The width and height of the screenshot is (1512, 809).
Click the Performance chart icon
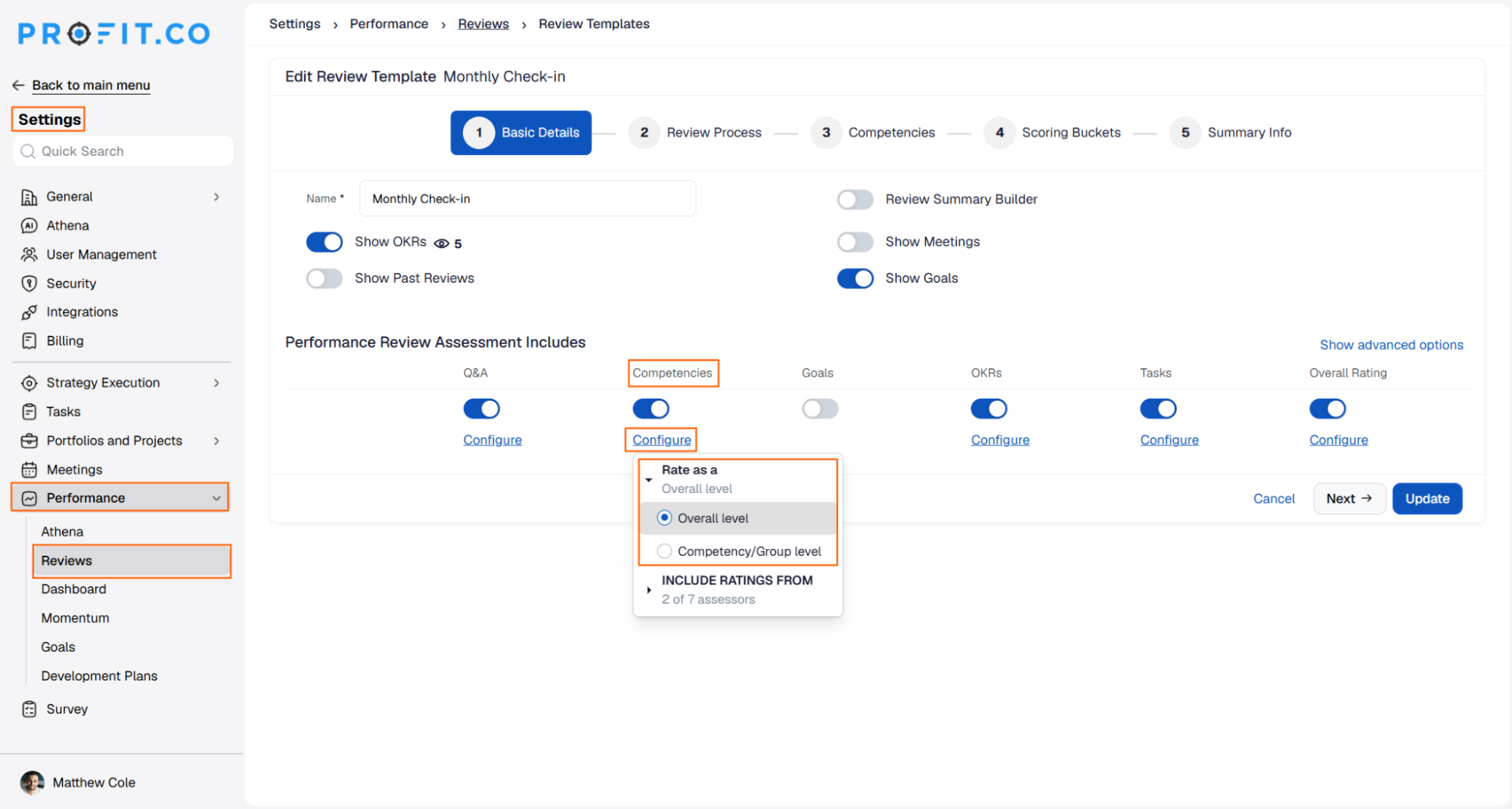(29, 498)
